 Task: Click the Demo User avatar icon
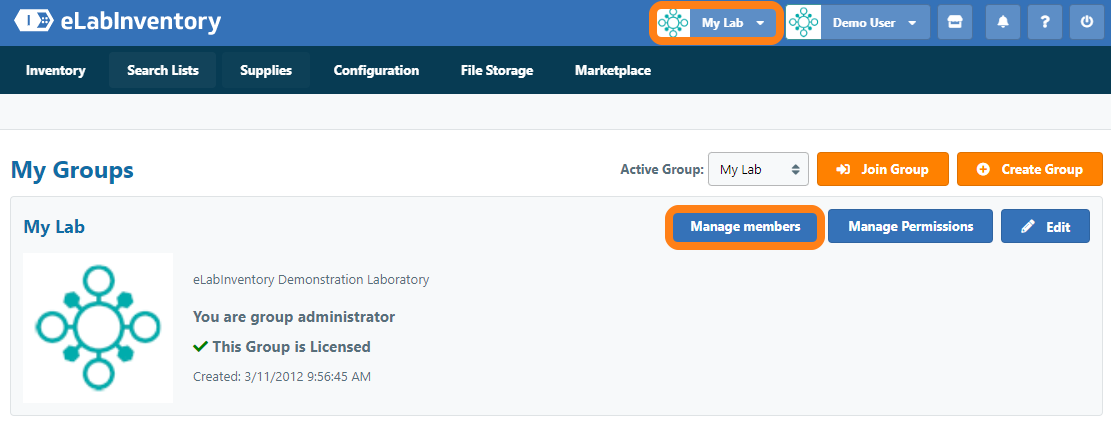coord(804,22)
